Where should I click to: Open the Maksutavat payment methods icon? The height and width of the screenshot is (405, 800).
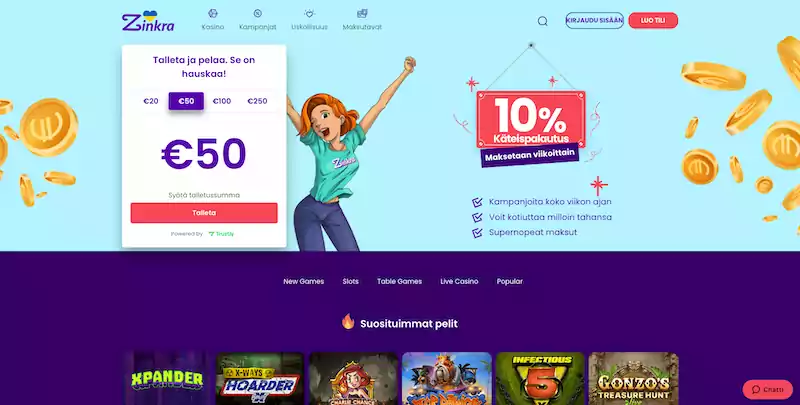pyautogui.click(x=362, y=13)
